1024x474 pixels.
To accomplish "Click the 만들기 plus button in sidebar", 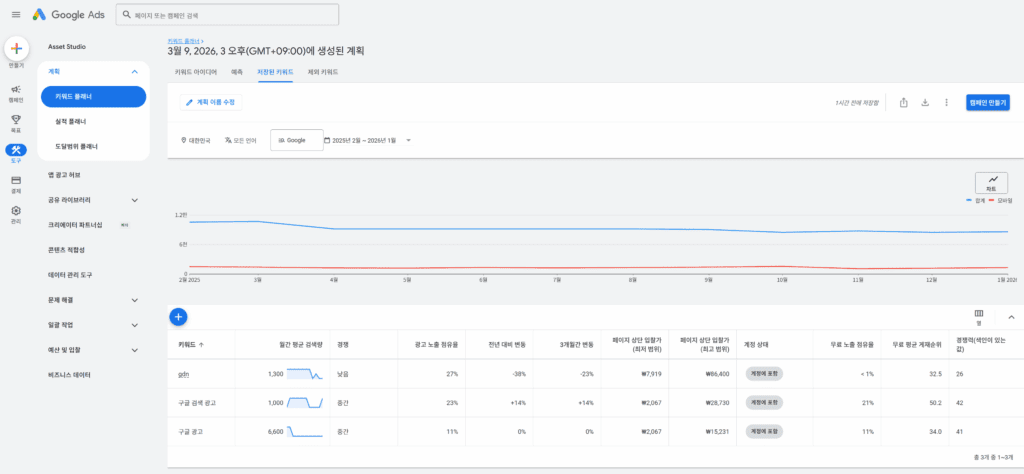I will click(x=16, y=49).
